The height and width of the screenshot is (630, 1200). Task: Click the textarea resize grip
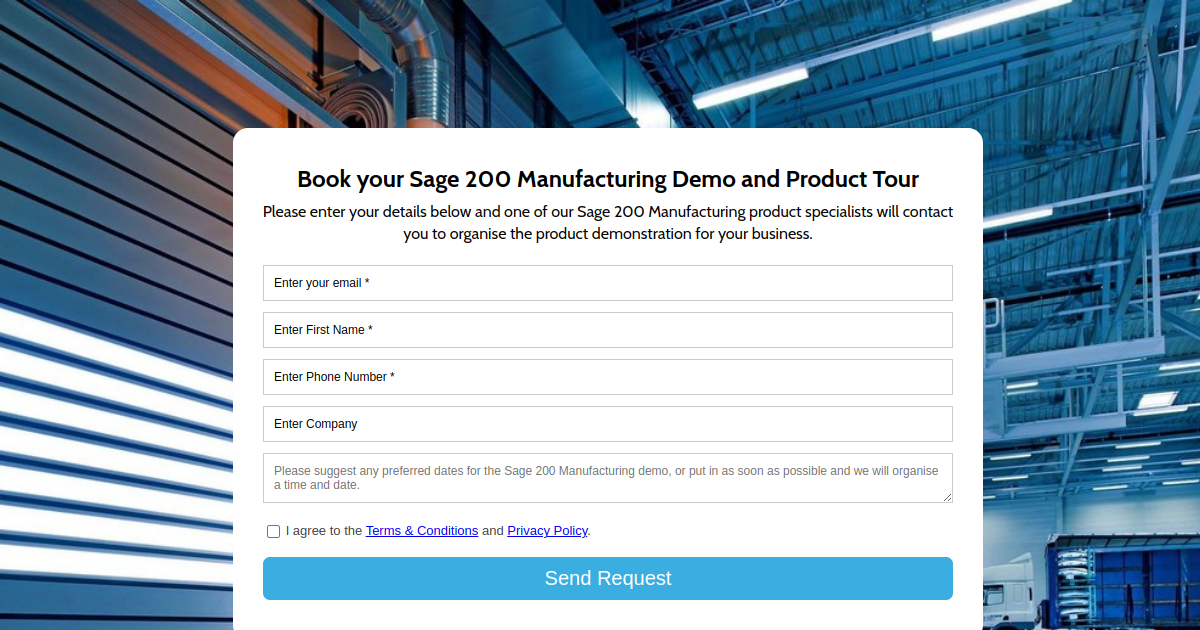(948, 498)
